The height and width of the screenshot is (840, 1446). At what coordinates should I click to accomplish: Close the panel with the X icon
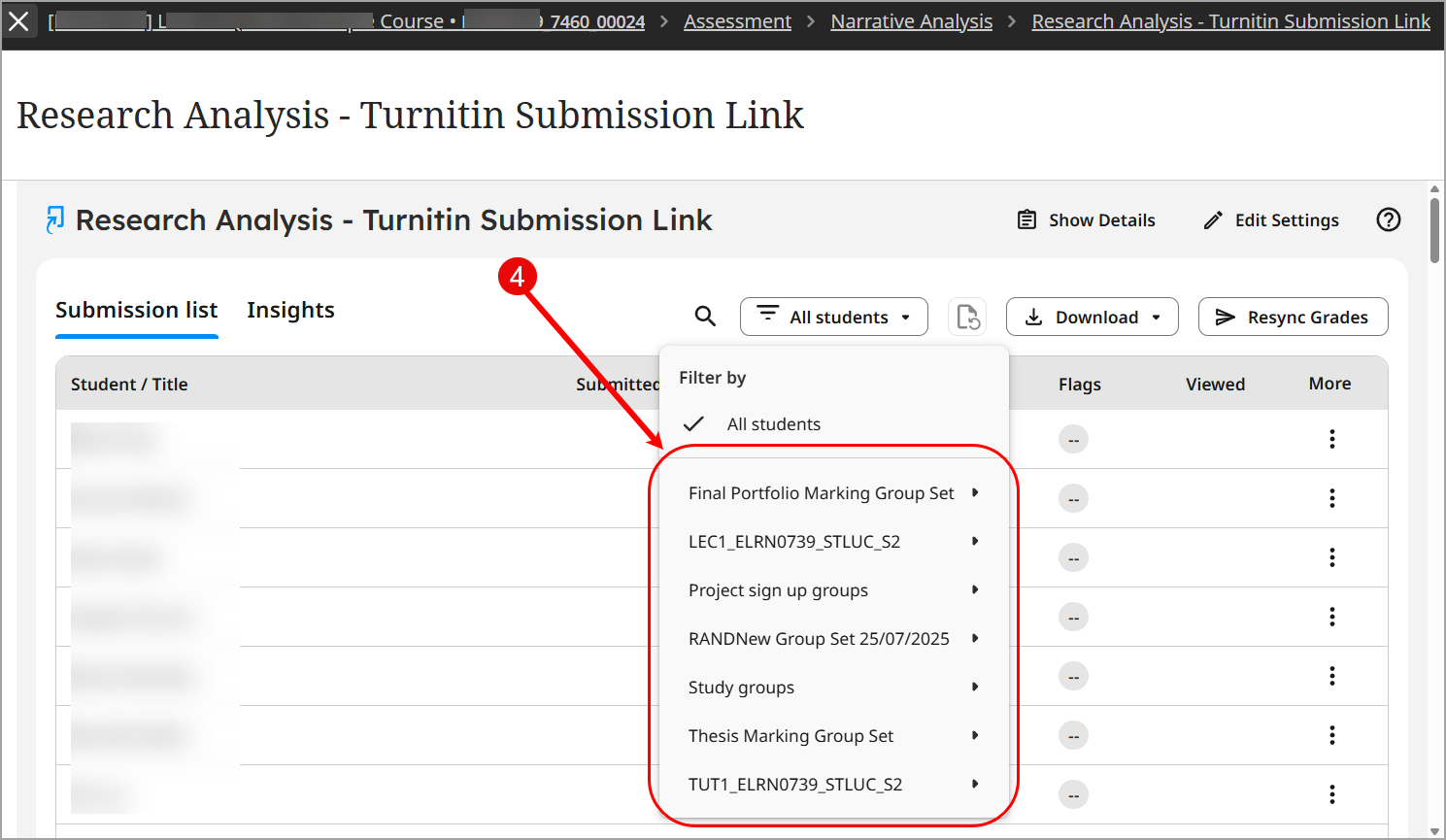[18, 21]
